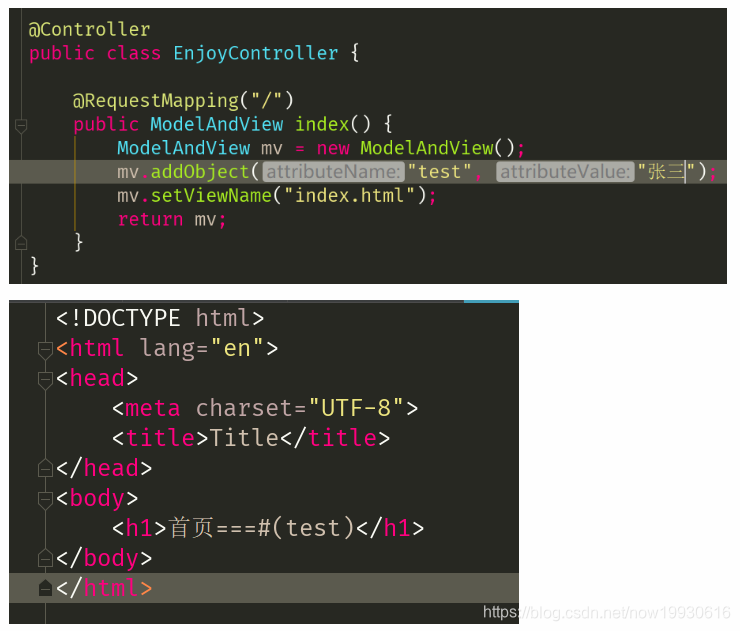Click the return mv; statement
Screen dimensions: 740x631
[172, 219]
